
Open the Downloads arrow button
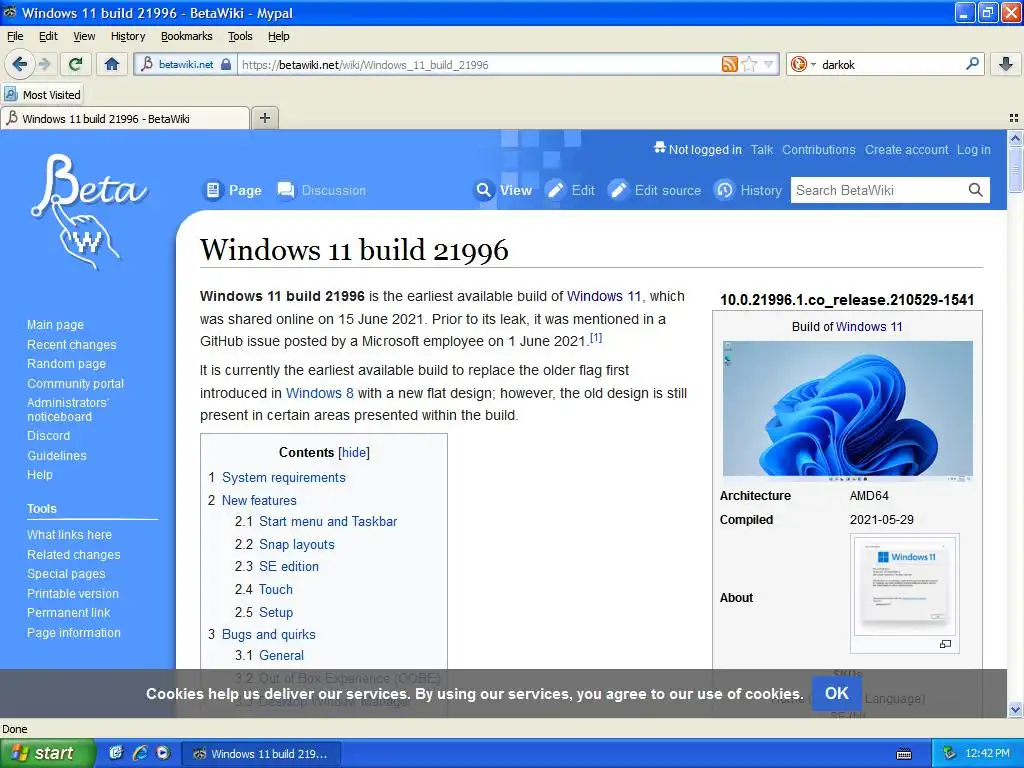point(1006,64)
